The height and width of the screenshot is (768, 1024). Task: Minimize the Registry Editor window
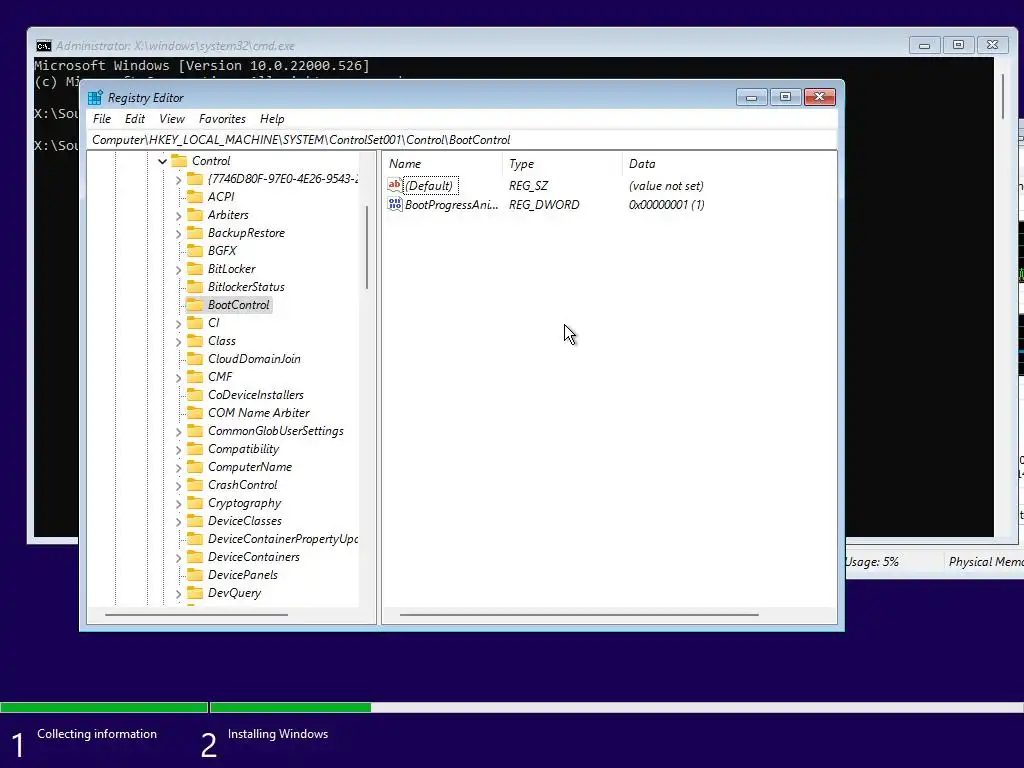tap(752, 97)
